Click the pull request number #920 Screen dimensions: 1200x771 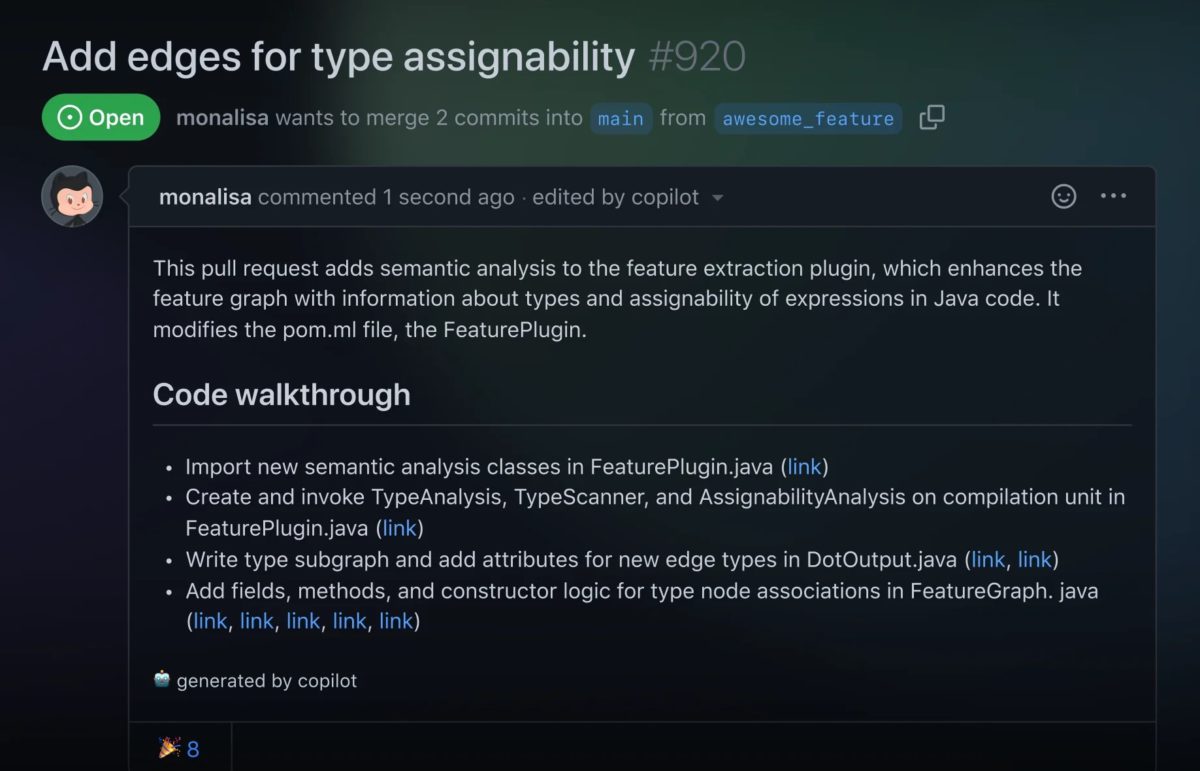pos(697,57)
